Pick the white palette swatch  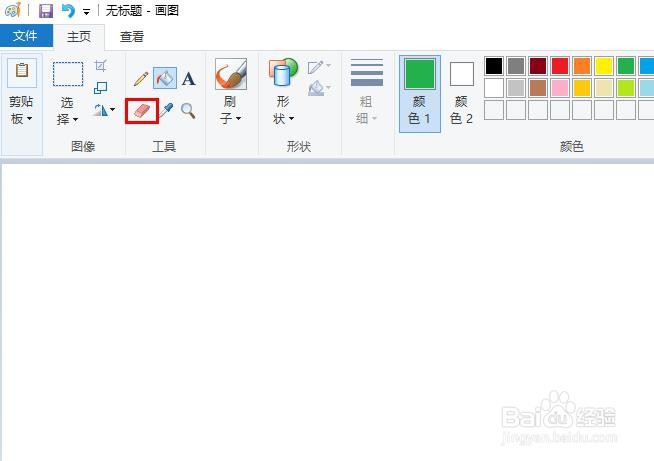click(494, 88)
